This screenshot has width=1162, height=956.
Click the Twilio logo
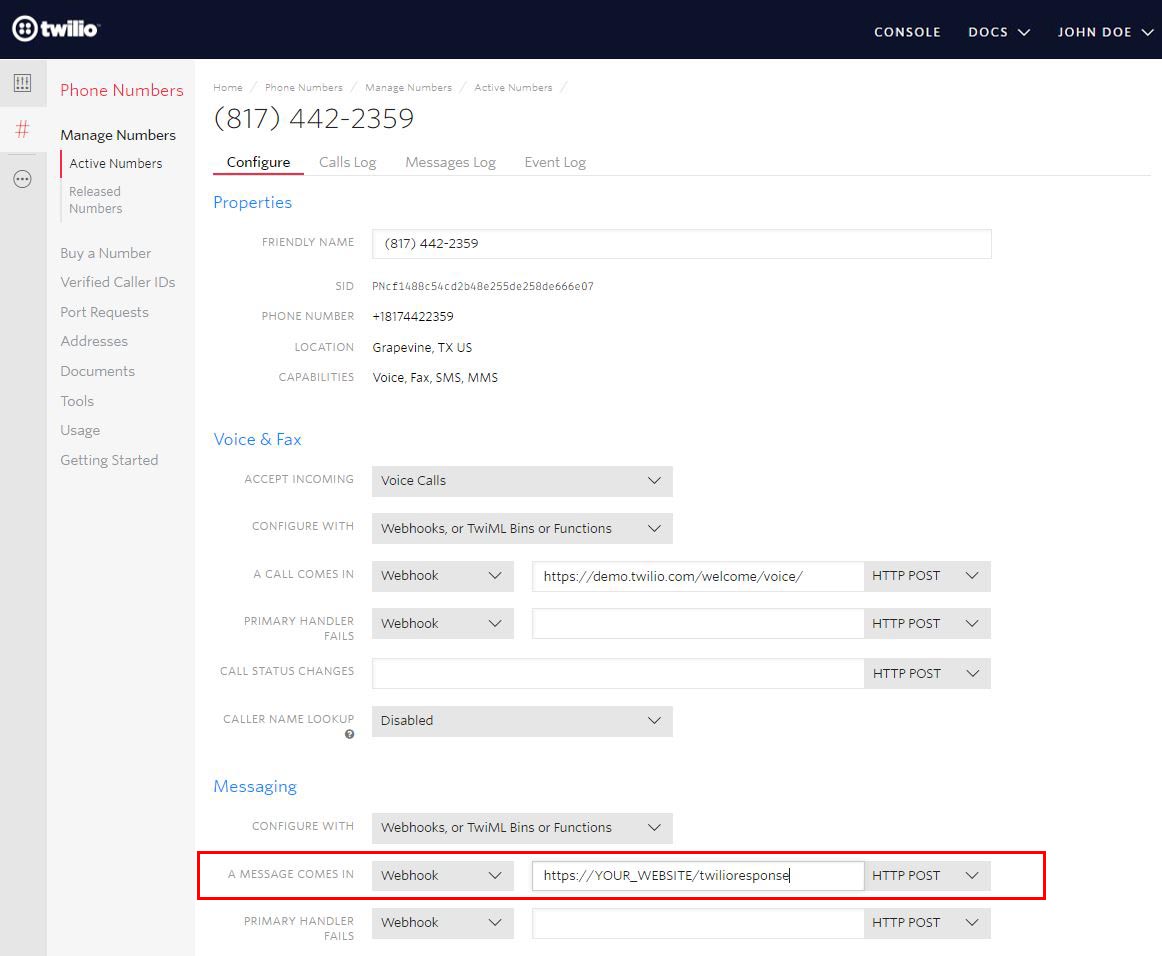[x=56, y=29]
